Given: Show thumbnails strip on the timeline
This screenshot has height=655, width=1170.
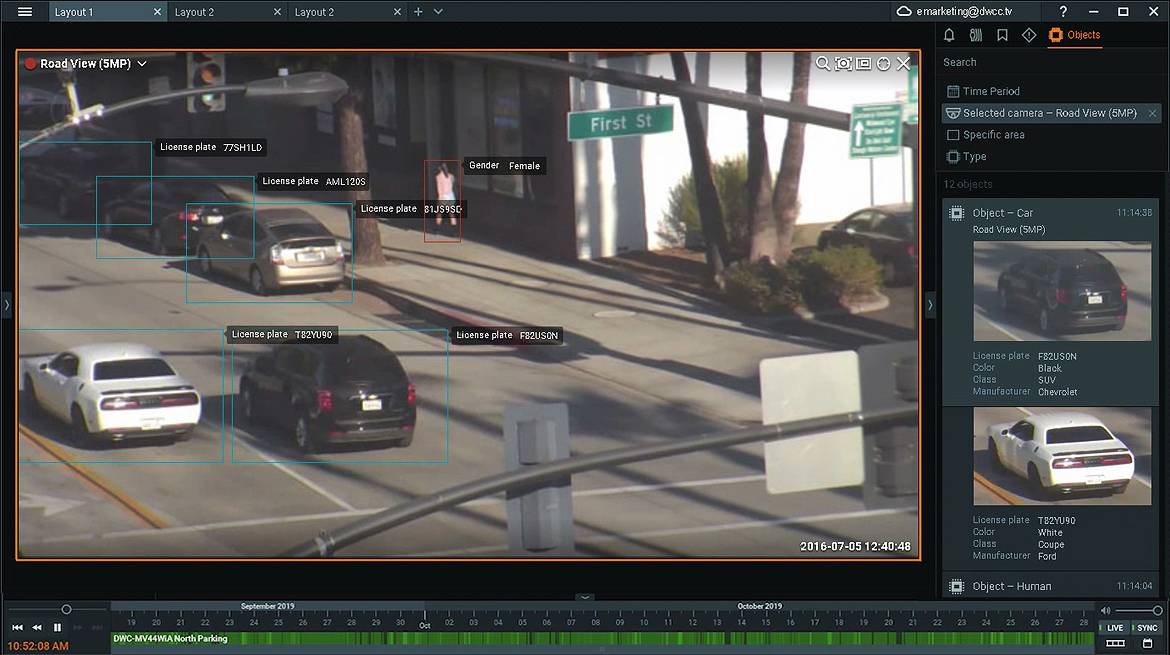Looking at the screenshot, I should (1115, 643).
